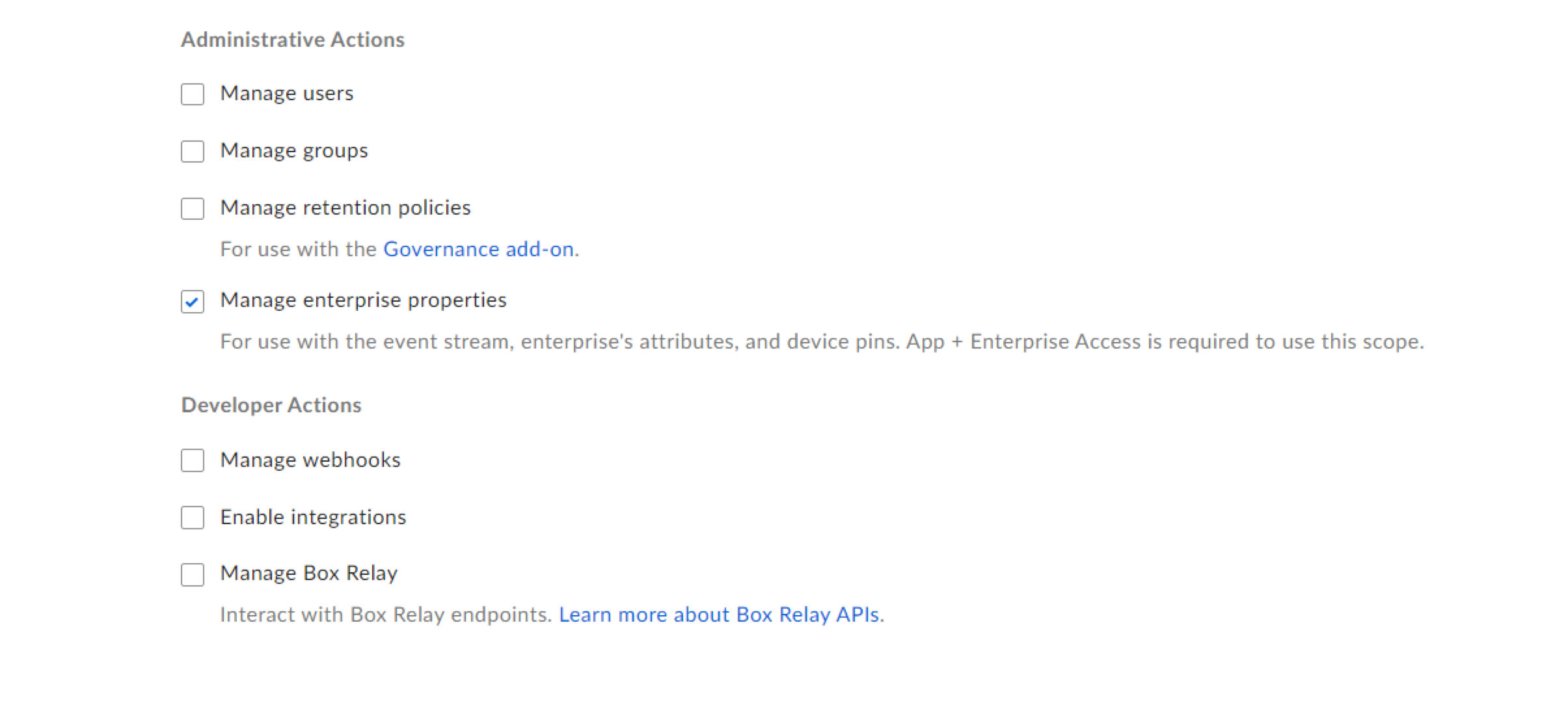Follow the Learn more about Box Relay APIs link
Viewport: 1568px width, 727px height.
(720, 615)
